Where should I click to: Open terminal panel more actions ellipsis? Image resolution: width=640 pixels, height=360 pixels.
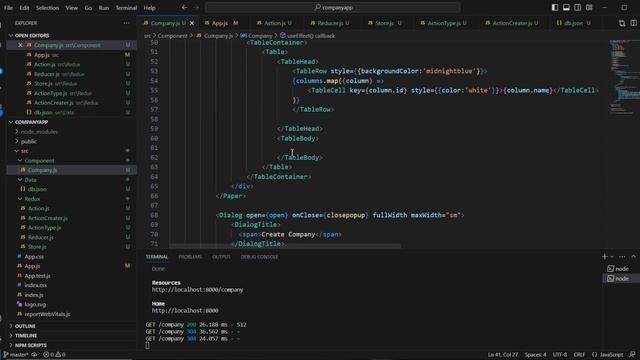click(622, 257)
